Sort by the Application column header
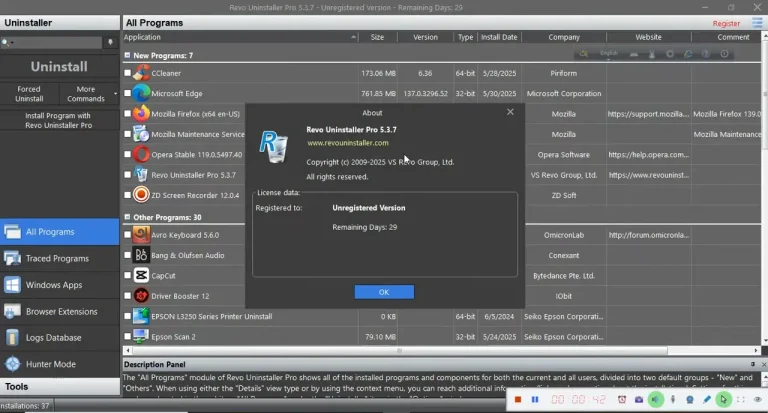Viewport: 768px width, 413px height. coord(240,37)
